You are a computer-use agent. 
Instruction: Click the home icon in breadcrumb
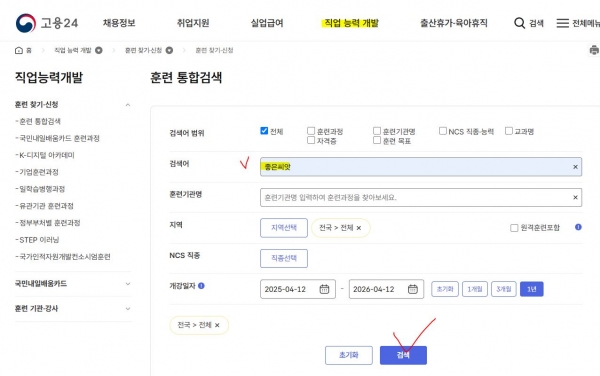click(x=19, y=50)
